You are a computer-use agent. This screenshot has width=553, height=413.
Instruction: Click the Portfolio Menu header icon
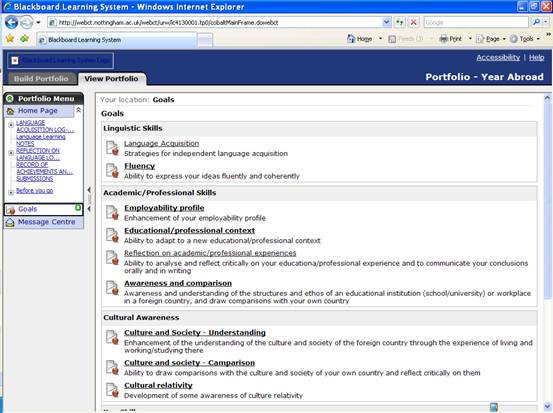(10, 99)
